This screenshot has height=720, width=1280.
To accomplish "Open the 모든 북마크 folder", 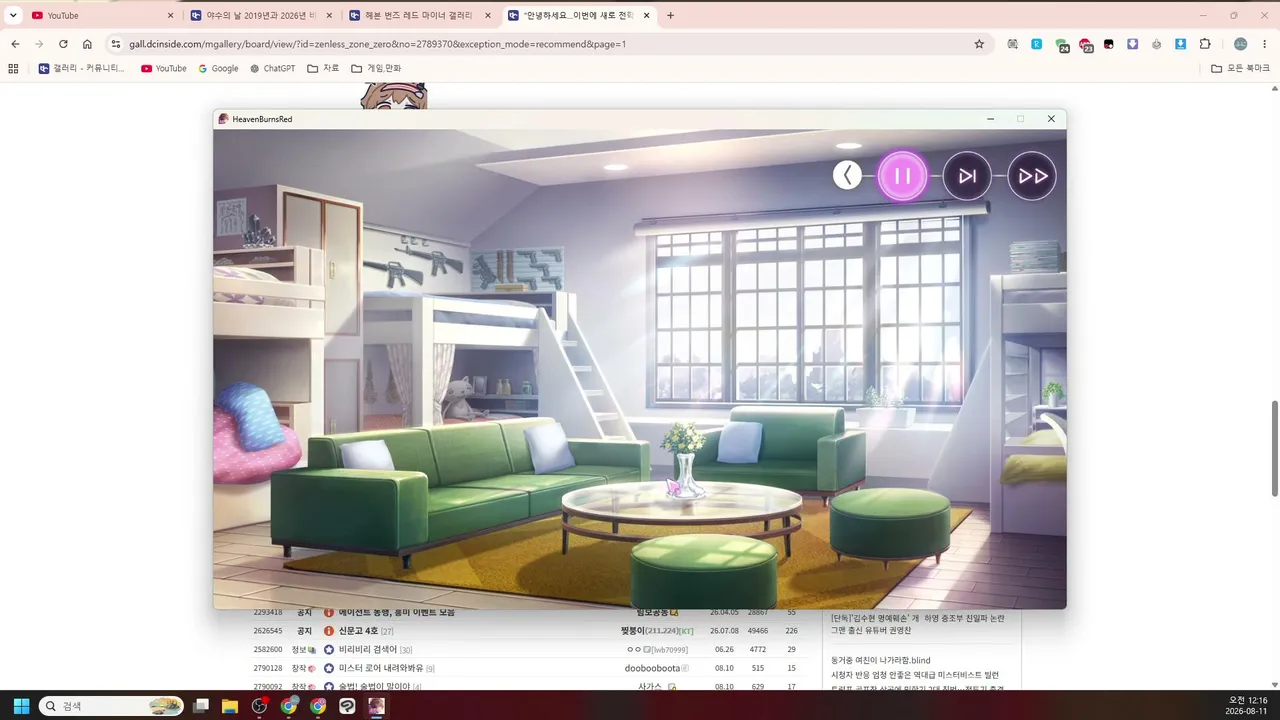I will click(1240, 68).
